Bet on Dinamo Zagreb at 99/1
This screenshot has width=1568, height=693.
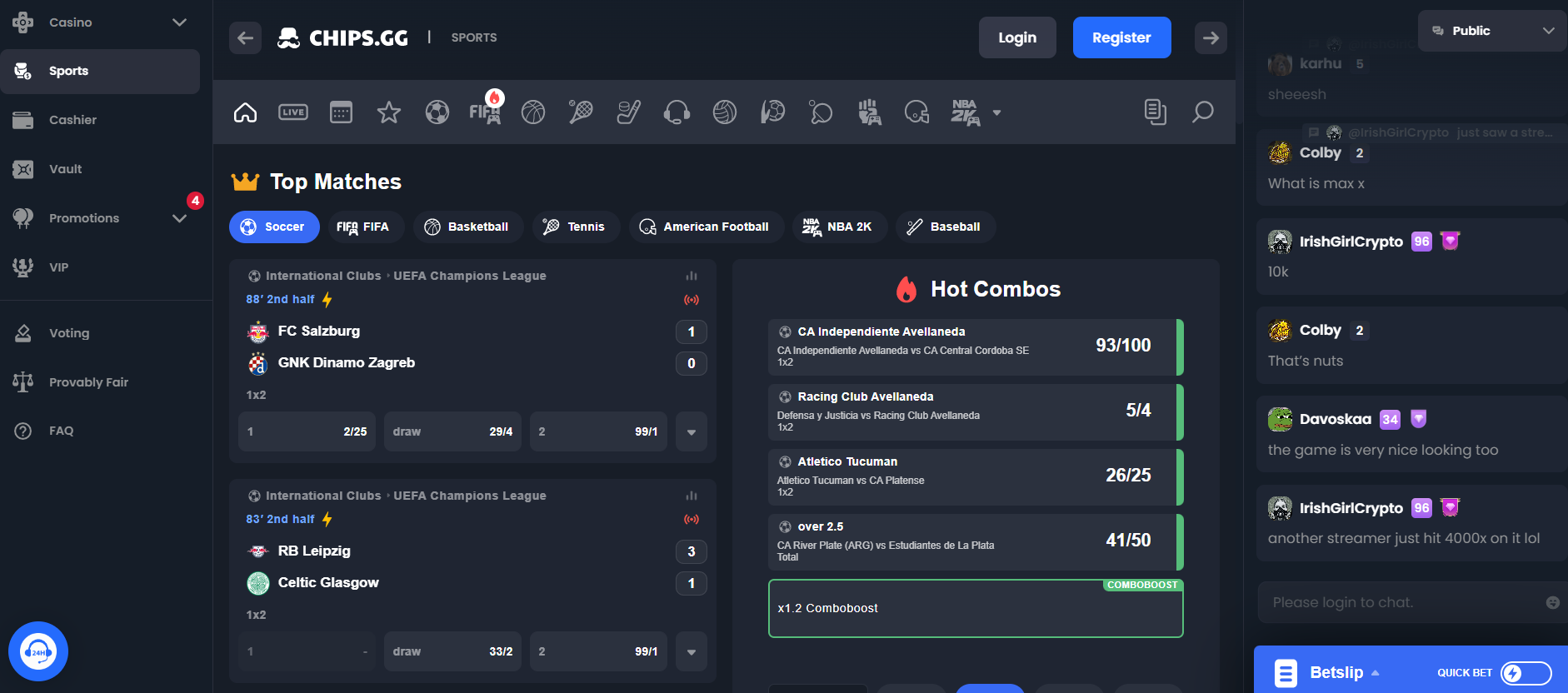tap(598, 431)
